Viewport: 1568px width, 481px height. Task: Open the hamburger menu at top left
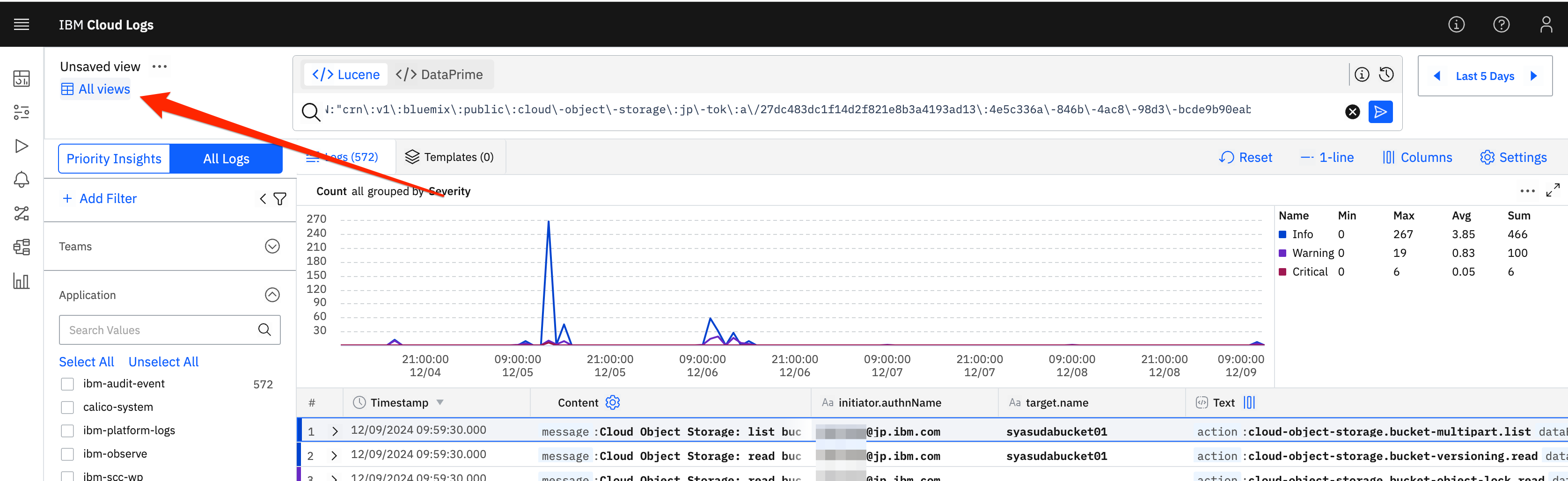tap(22, 24)
